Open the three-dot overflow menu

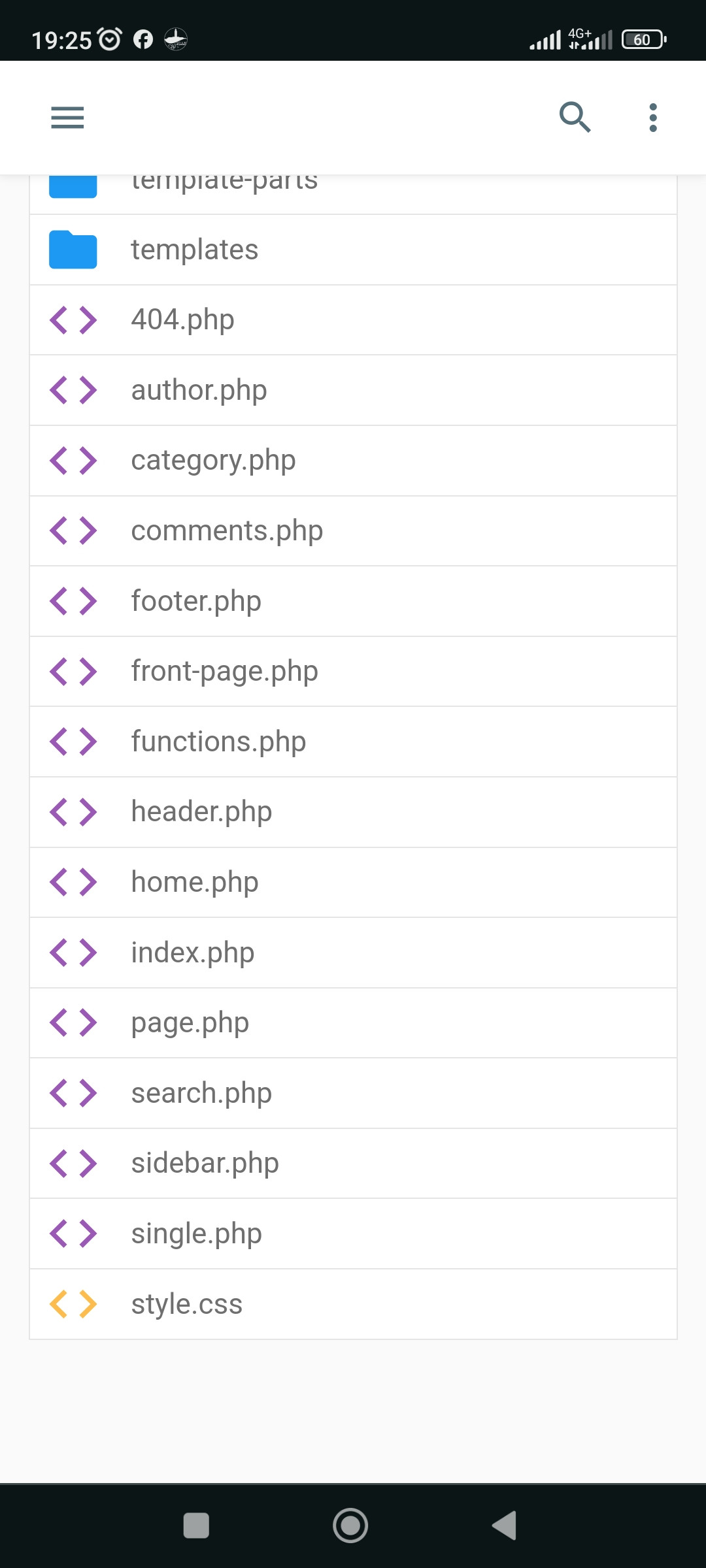point(652,118)
